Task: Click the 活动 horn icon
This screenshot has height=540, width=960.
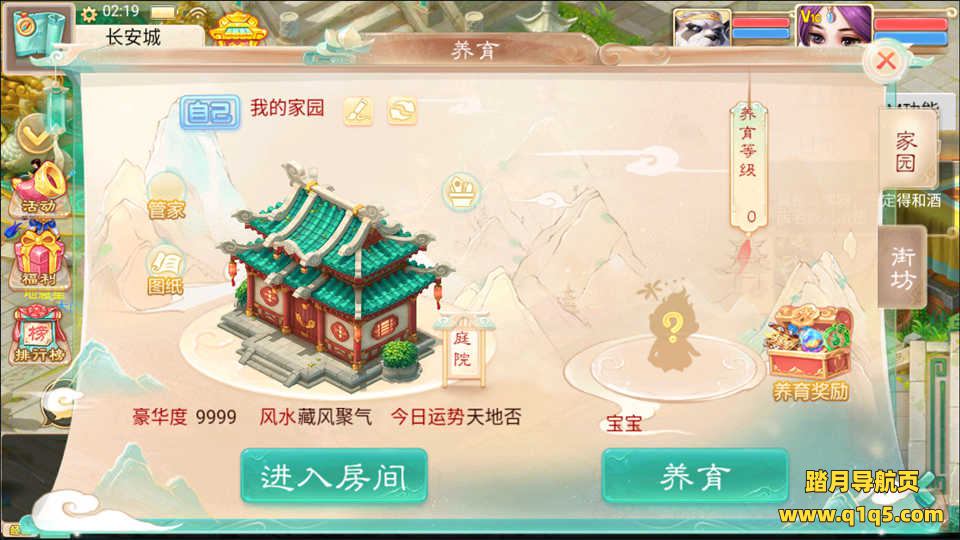Action: tap(39, 189)
